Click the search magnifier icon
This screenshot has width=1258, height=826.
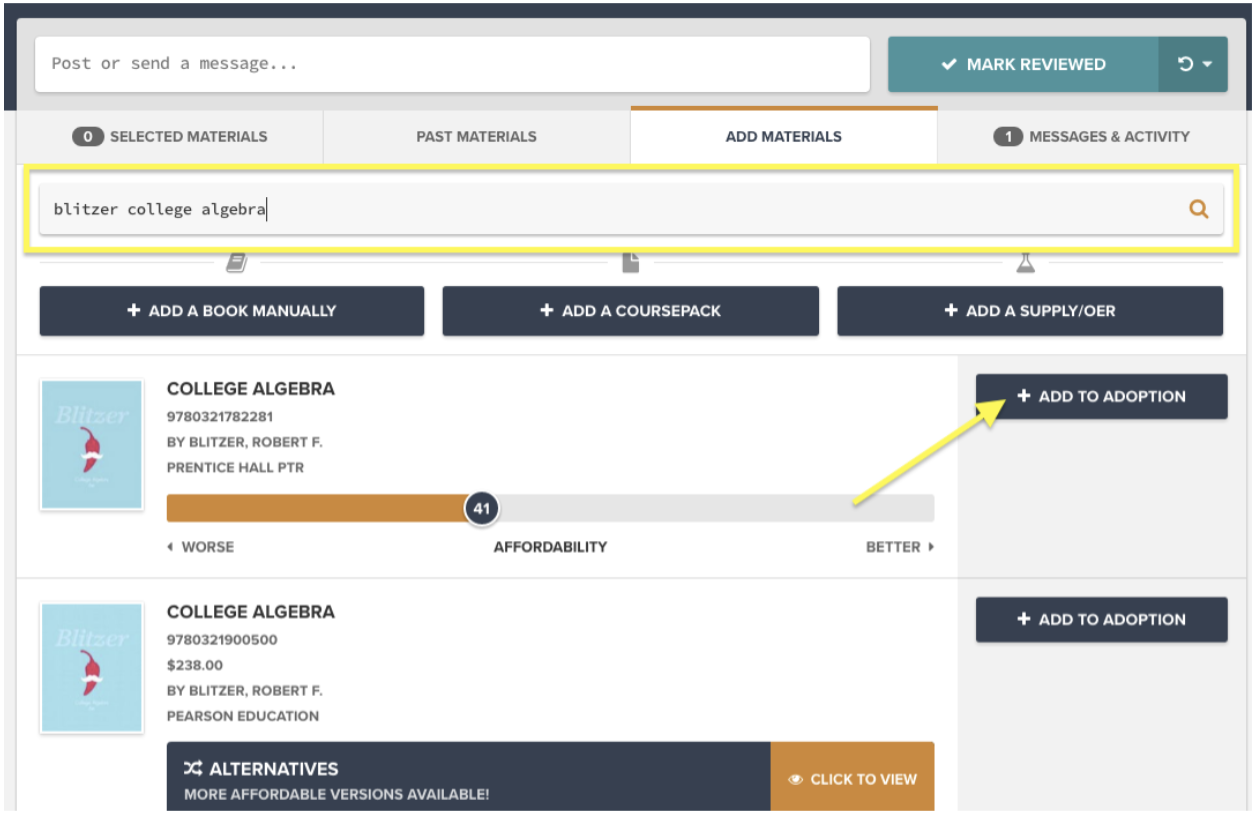pos(1198,209)
